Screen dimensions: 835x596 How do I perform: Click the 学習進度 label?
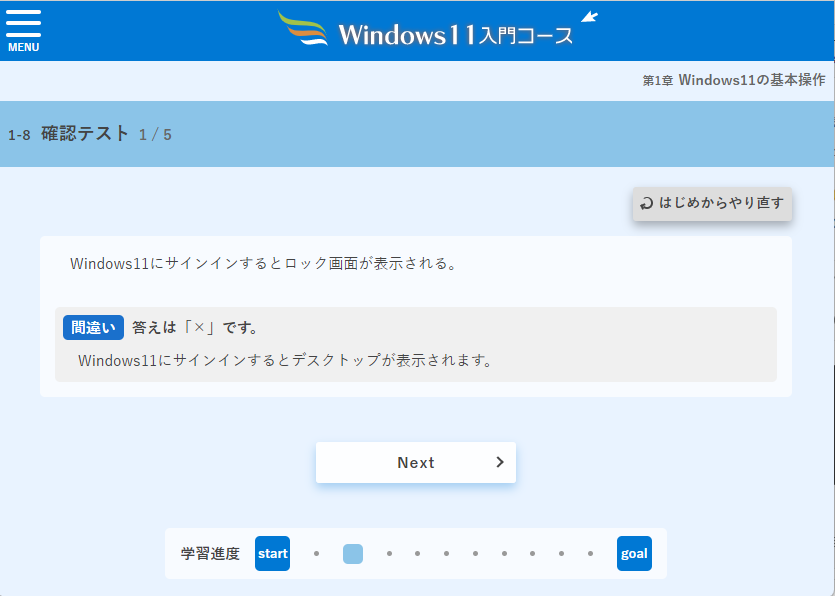tap(210, 554)
